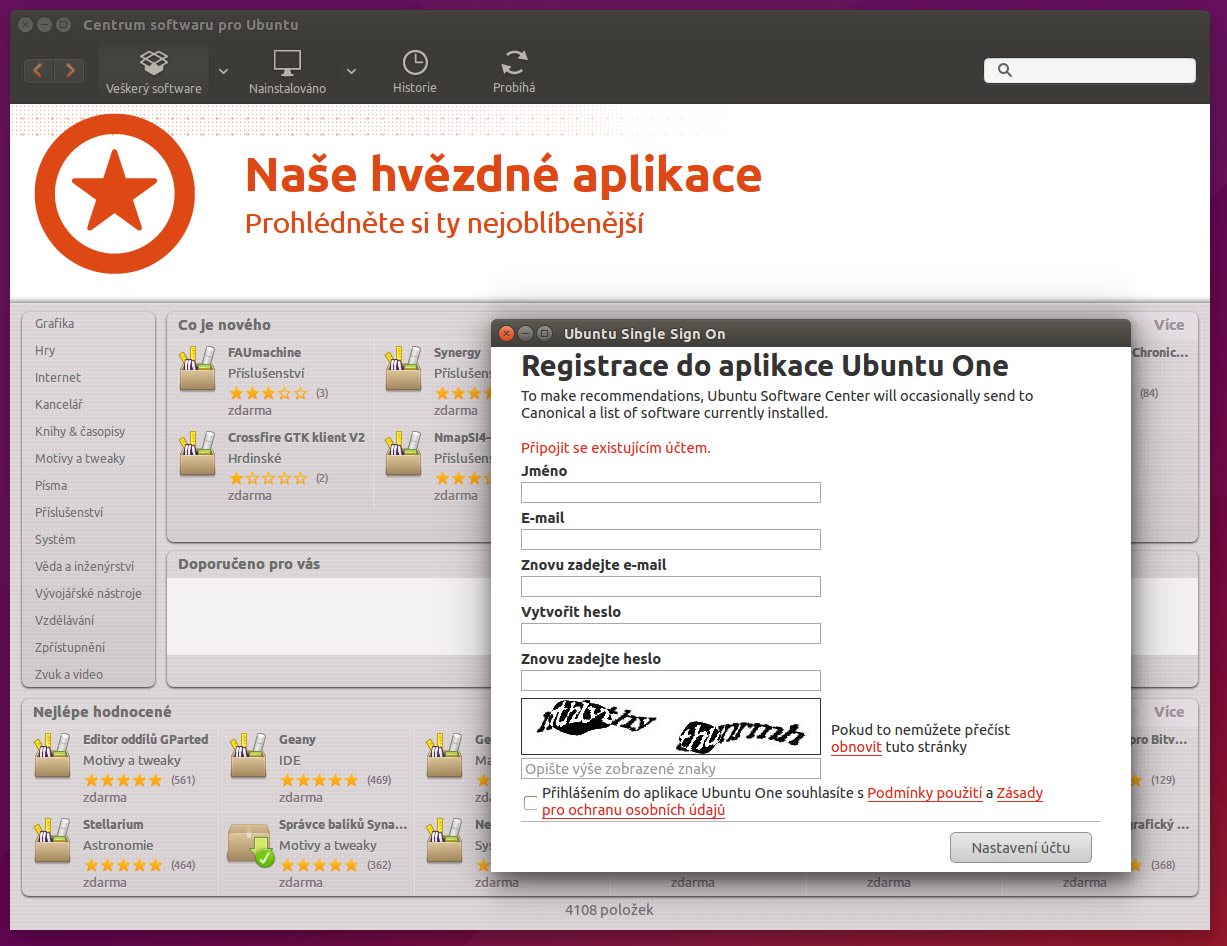Click the Crossfire GTK klient V2 icon
The width and height of the screenshot is (1227, 946).
point(197,454)
